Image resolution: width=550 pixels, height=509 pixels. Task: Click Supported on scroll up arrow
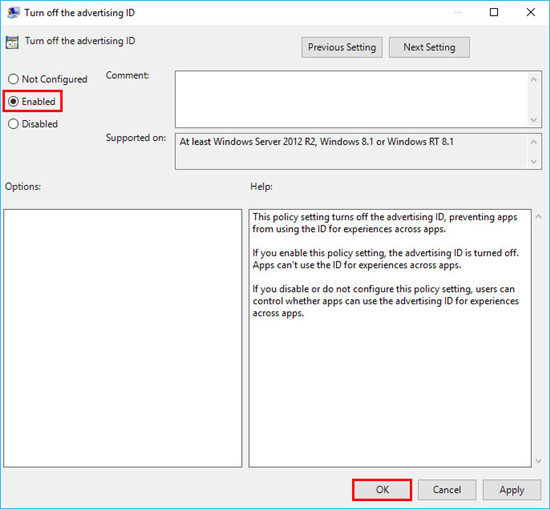534,142
